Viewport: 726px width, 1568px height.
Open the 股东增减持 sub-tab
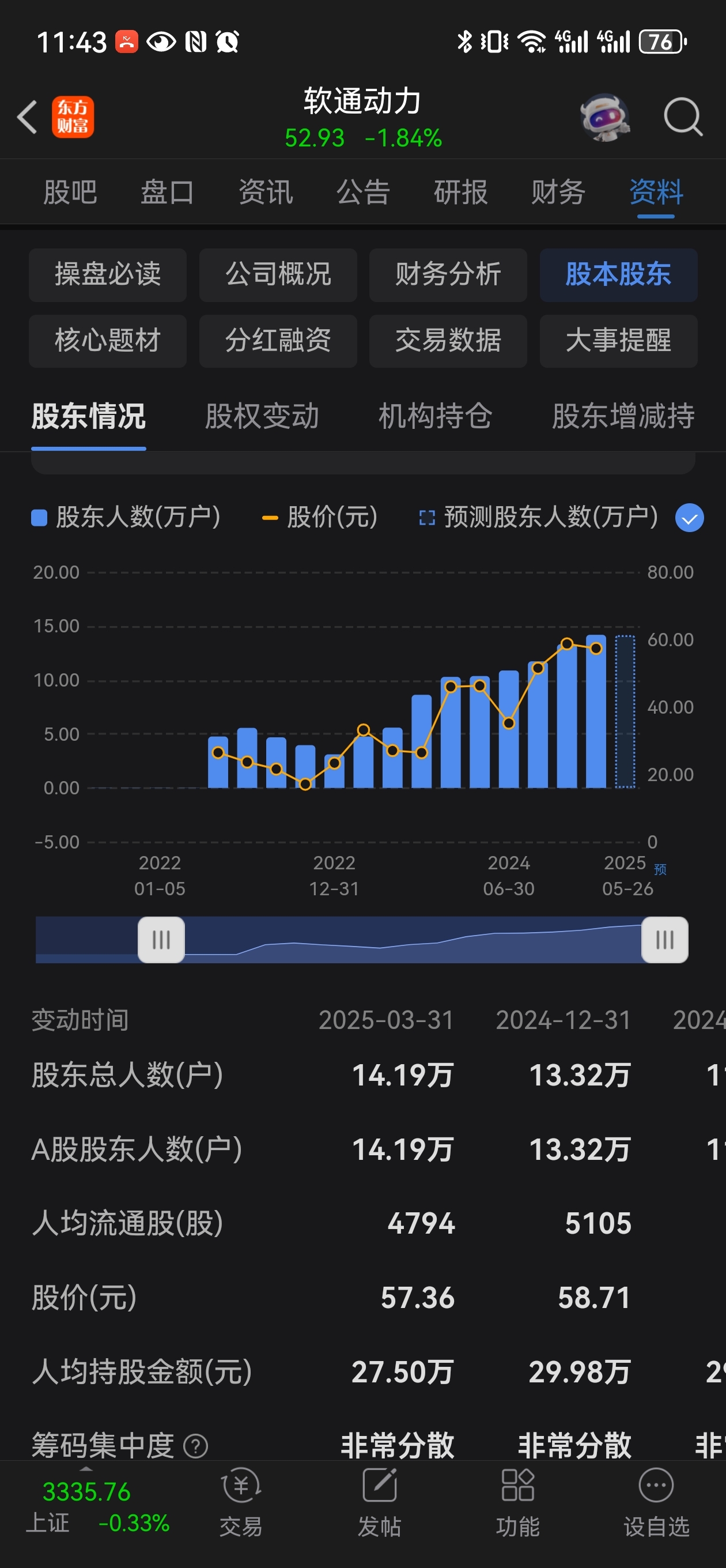click(623, 417)
